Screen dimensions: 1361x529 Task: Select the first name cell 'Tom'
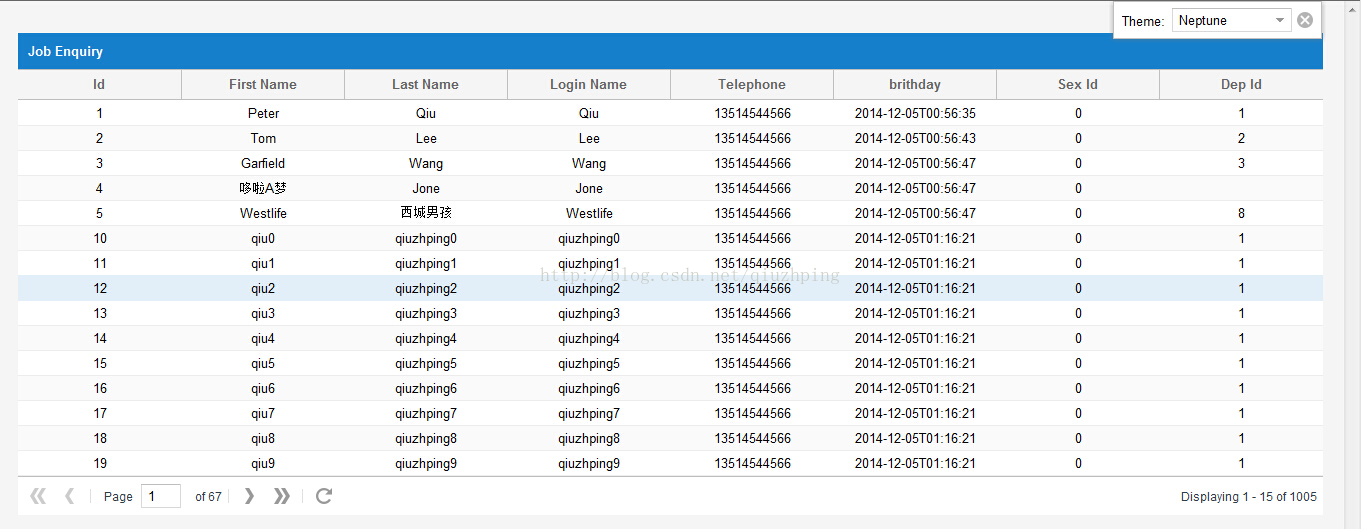click(x=263, y=138)
